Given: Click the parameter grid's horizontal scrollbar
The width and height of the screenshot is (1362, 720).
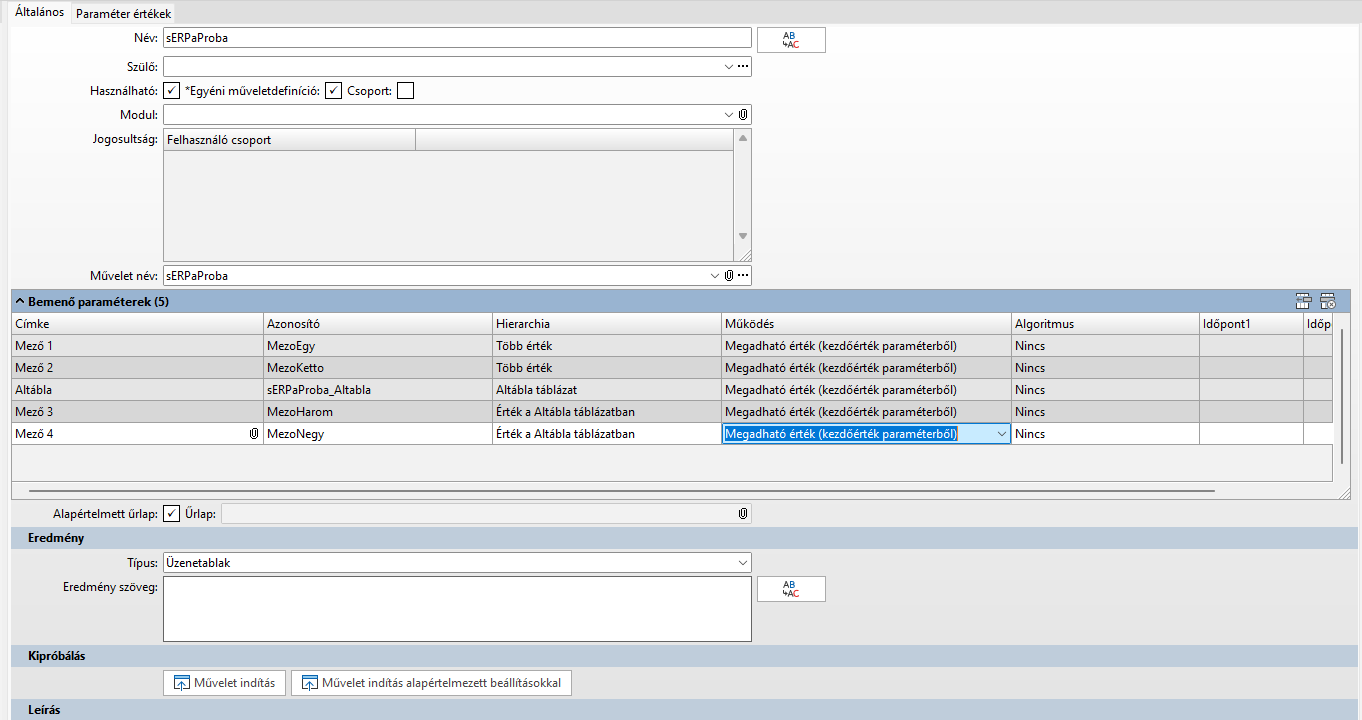Looking at the screenshot, I should [622, 491].
